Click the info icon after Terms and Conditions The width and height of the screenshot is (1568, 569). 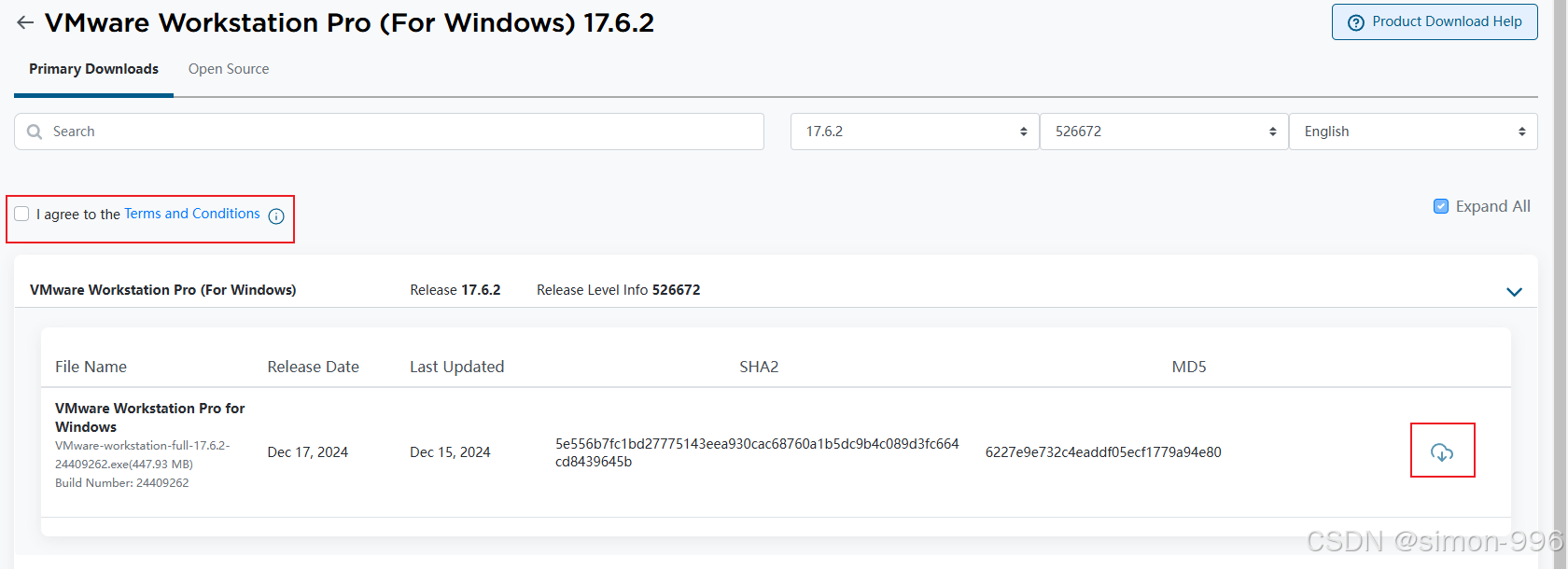click(276, 216)
